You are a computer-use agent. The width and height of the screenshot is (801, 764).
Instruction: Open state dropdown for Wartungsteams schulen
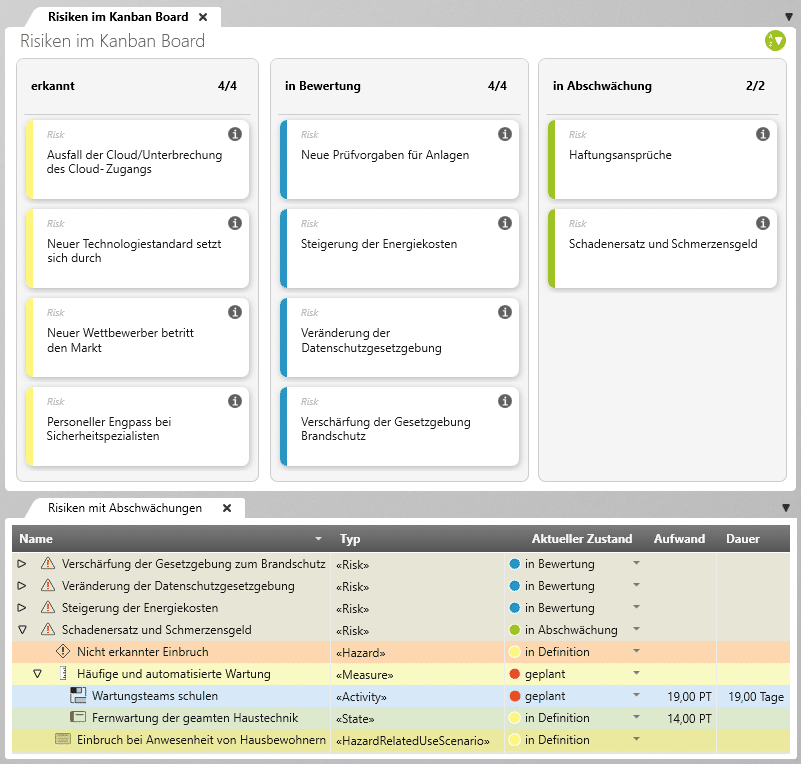tap(636, 696)
